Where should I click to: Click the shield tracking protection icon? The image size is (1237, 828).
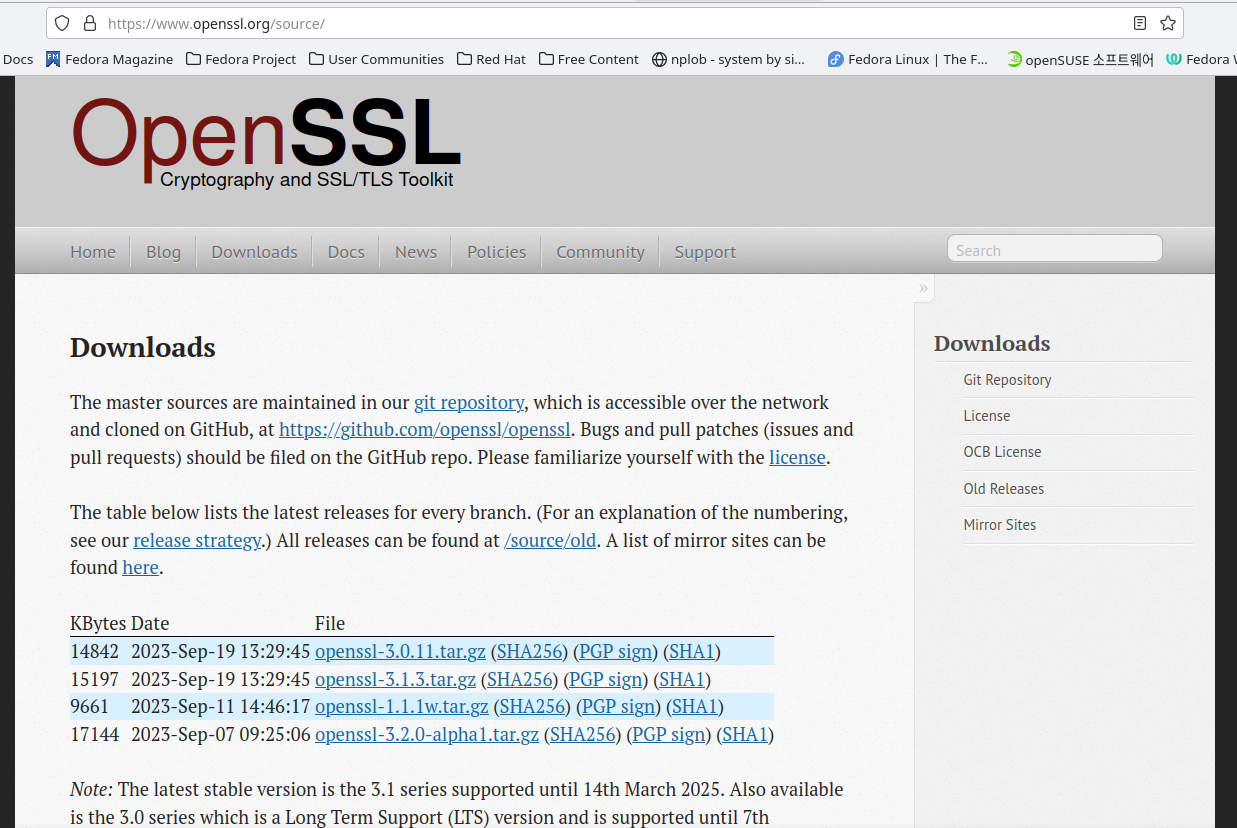coord(62,23)
